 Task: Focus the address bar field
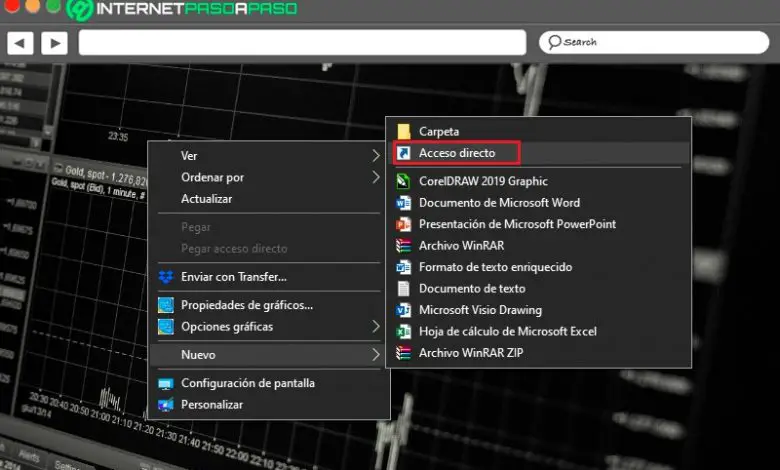click(302, 42)
